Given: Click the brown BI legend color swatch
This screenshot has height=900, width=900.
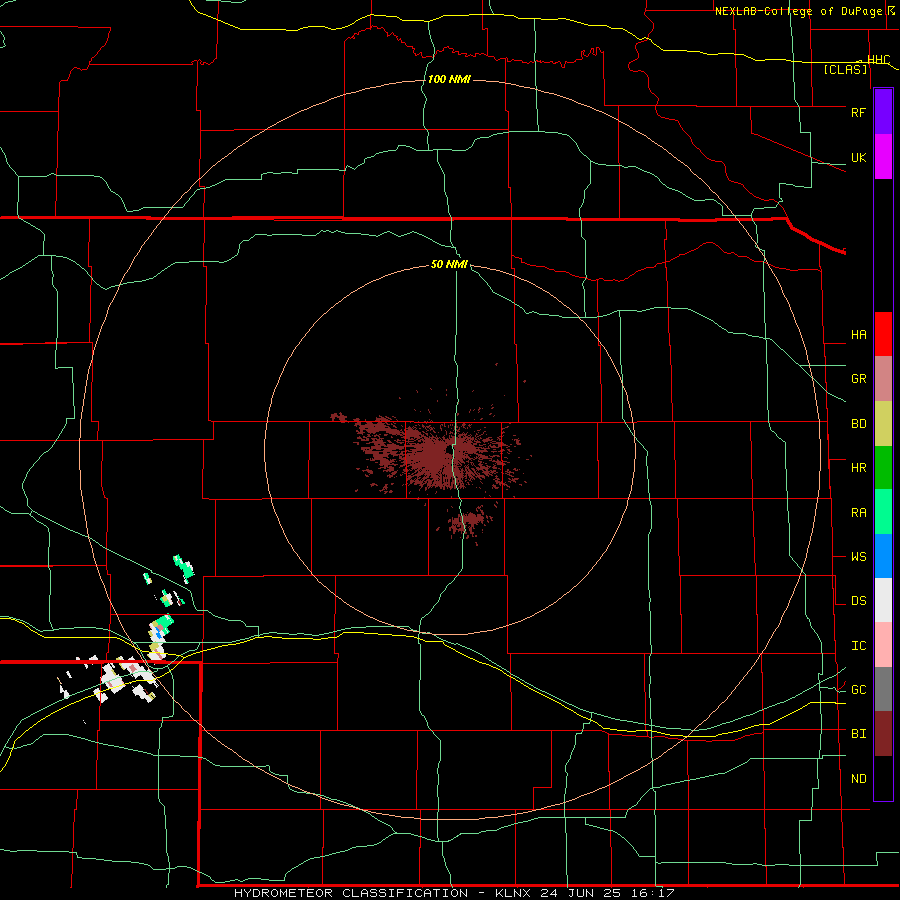Looking at the screenshot, I should [883, 734].
